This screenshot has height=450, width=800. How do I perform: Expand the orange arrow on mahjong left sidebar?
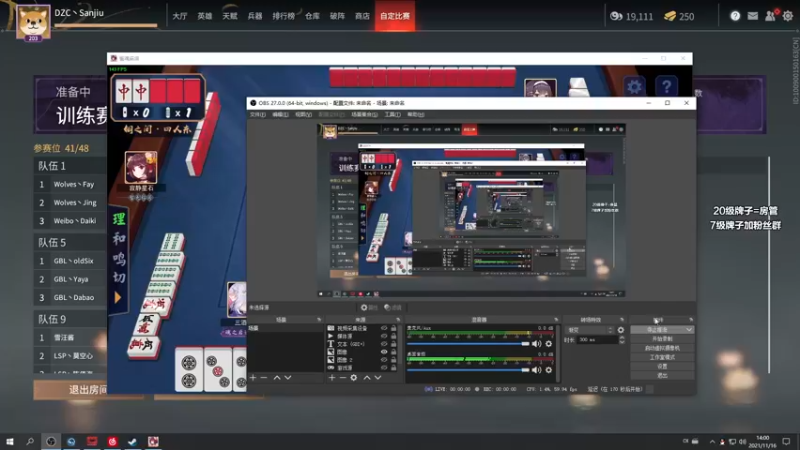118,297
